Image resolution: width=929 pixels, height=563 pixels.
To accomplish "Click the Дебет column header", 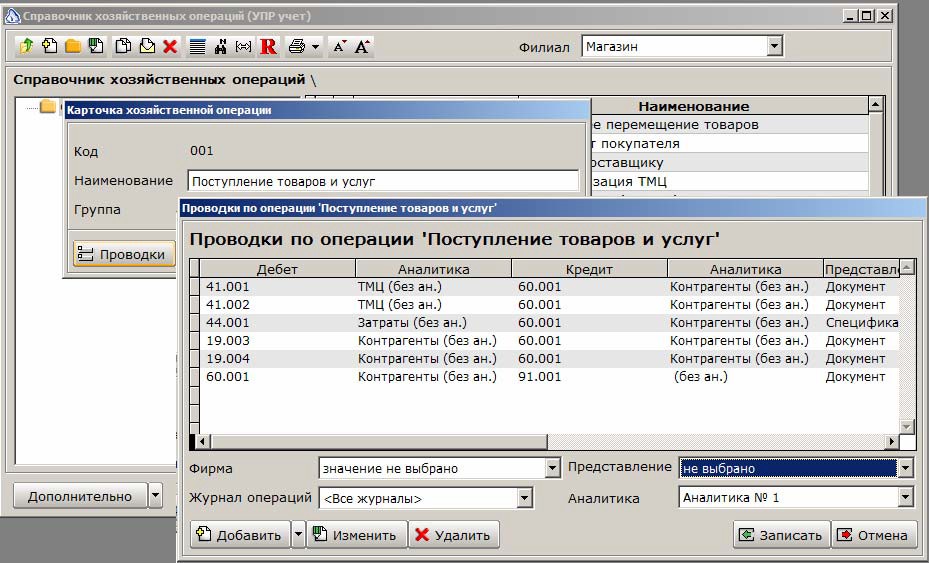I will point(277,269).
